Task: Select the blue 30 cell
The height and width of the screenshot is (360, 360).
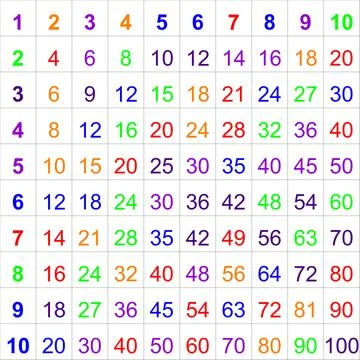Action: (x=342, y=94)
